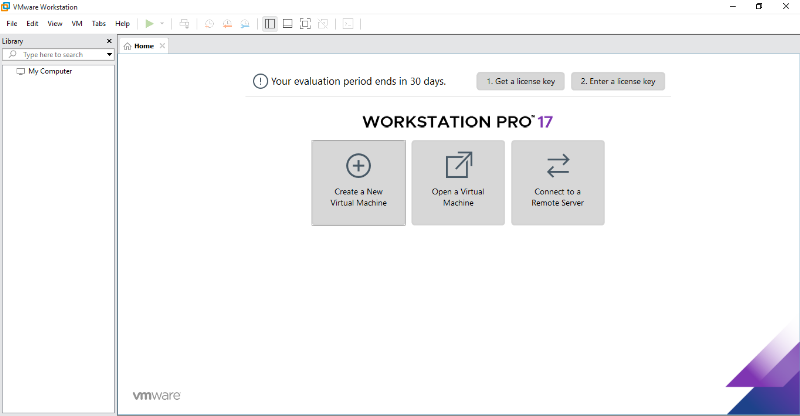Click the VMware Workstation title bar icon
This screenshot has width=800, height=416.
click(x=6, y=7)
